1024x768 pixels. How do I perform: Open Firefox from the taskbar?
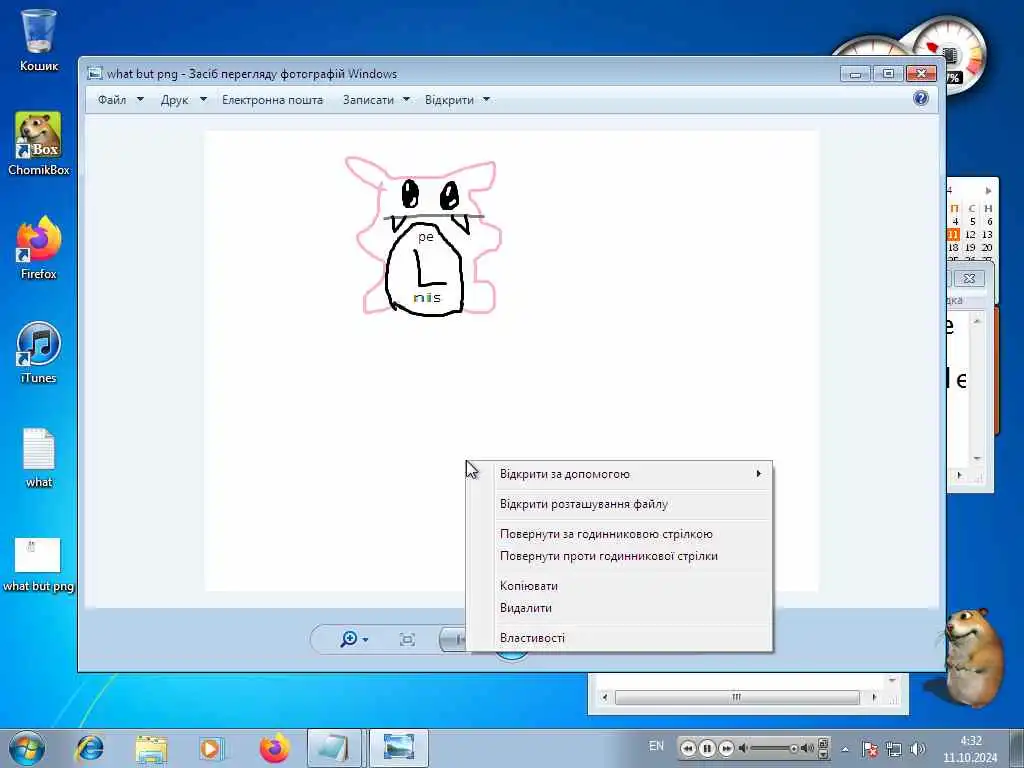pyautogui.click(x=274, y=748)
